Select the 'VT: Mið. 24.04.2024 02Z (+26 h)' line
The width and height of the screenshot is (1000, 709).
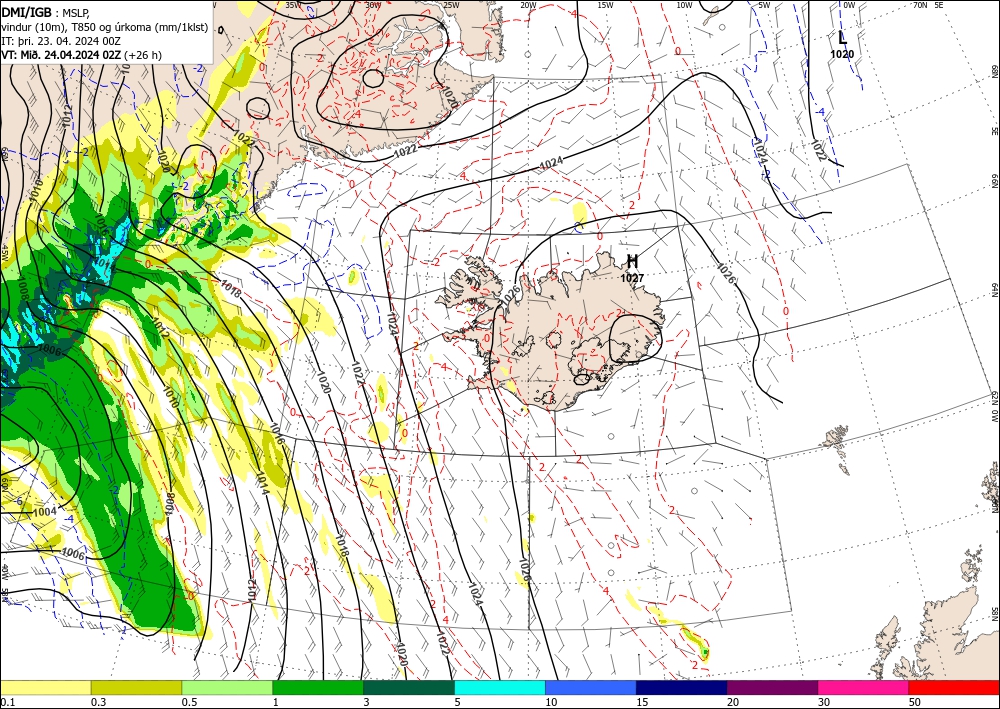(82, 55)
